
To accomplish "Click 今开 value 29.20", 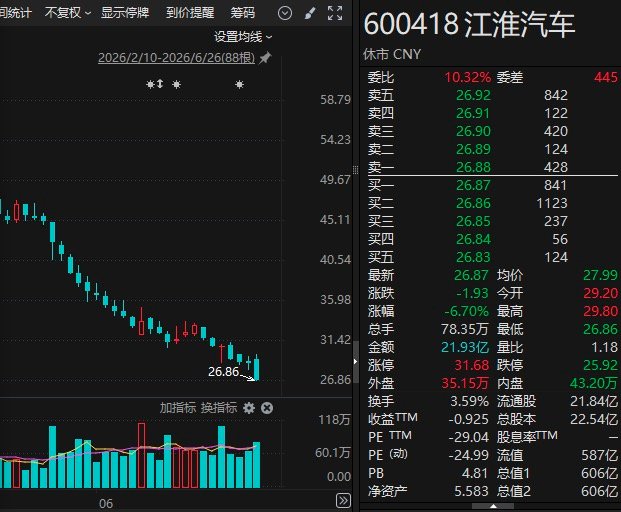I will (600, 293).
